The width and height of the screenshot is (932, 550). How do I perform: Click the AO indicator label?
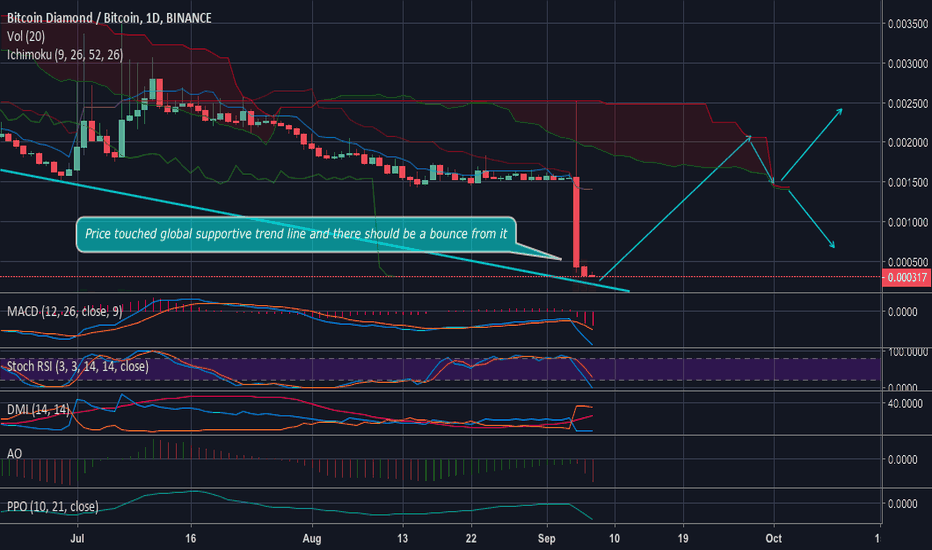tap(14, 454)
